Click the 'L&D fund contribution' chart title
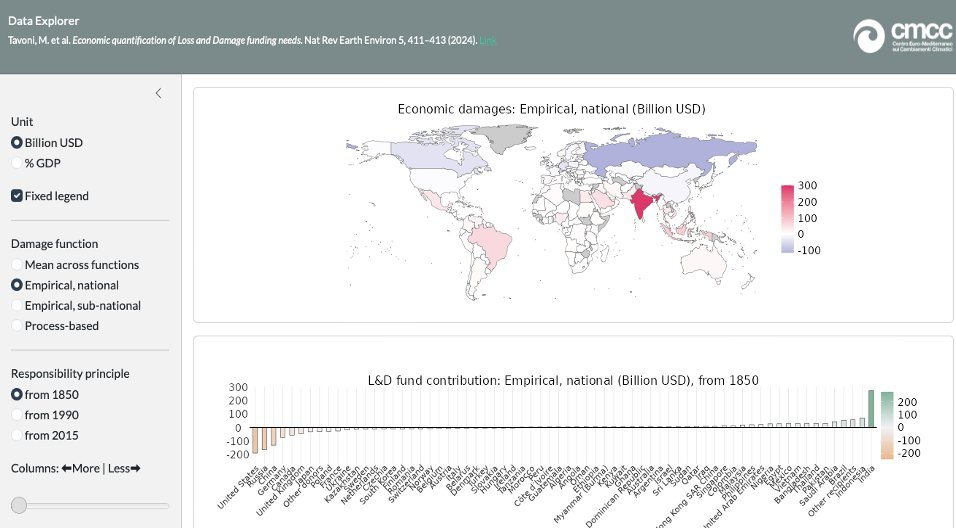 [563, 380]
